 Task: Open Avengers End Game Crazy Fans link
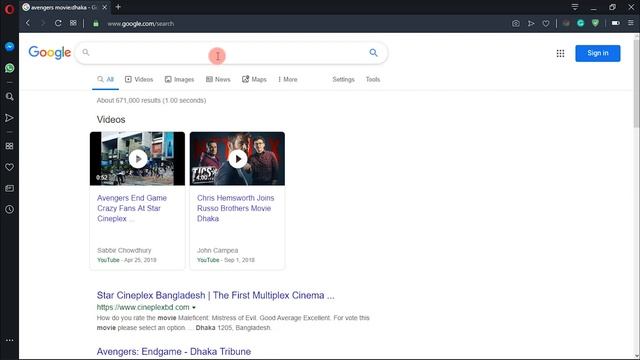click(x=132, y=208)
